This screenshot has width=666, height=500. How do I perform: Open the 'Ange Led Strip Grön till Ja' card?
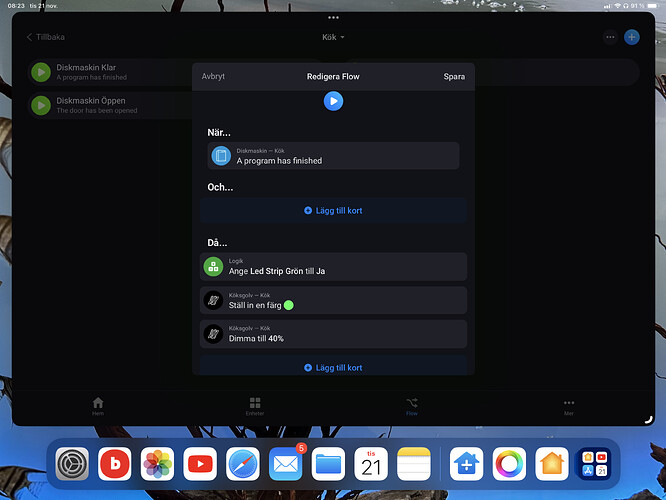(x=333, y=267)
